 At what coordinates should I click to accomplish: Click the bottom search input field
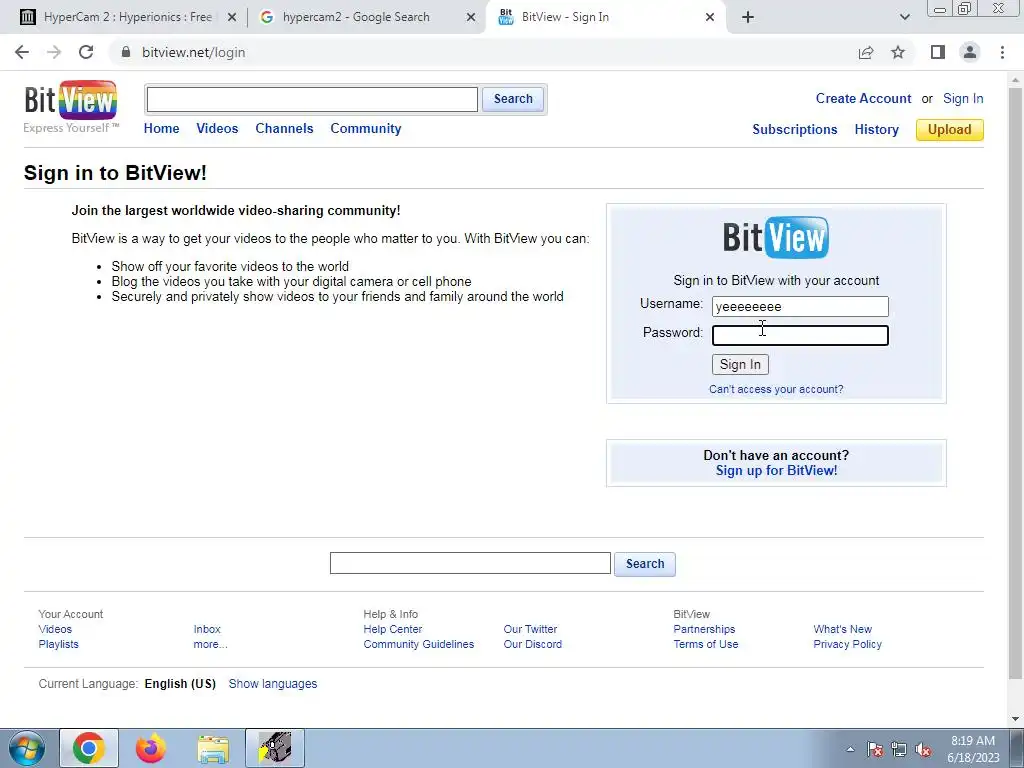[470, 563]
